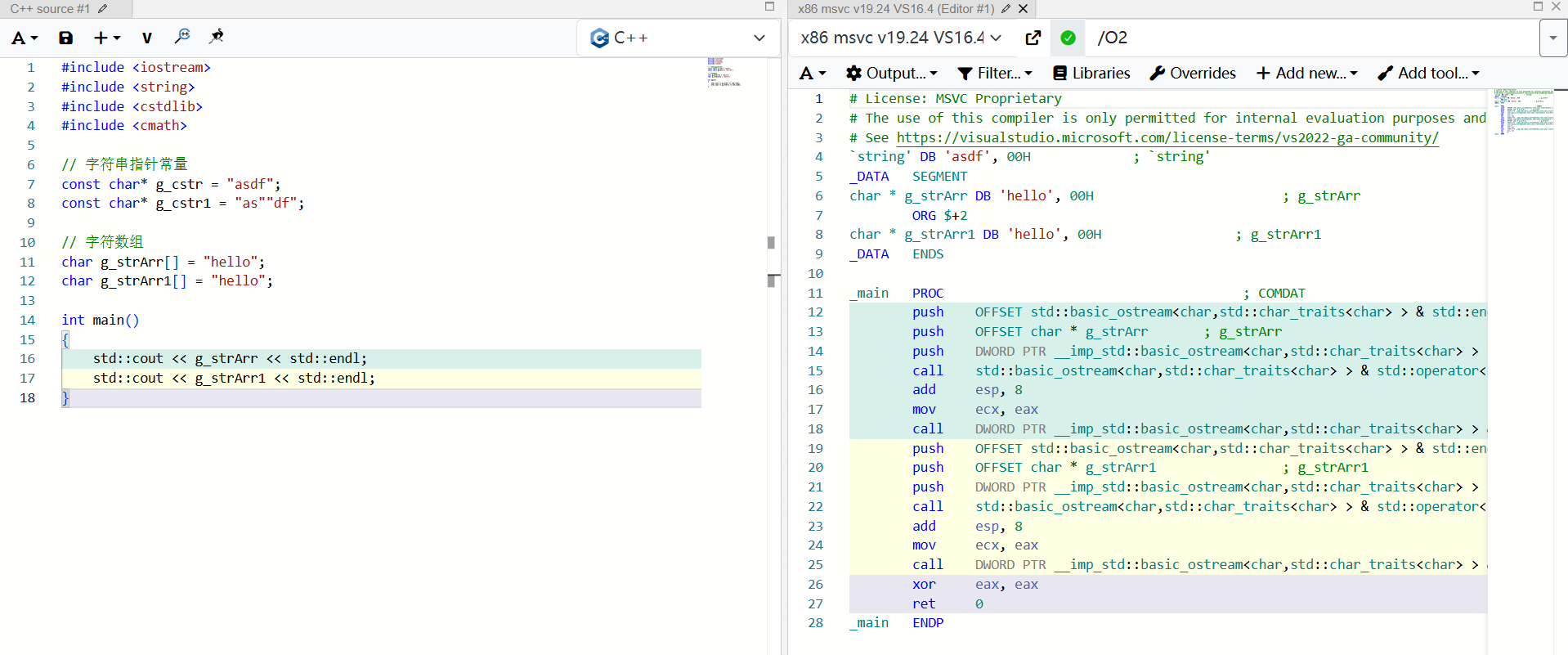Rename compiler tab using its pencil icon

pos(1006,9)
